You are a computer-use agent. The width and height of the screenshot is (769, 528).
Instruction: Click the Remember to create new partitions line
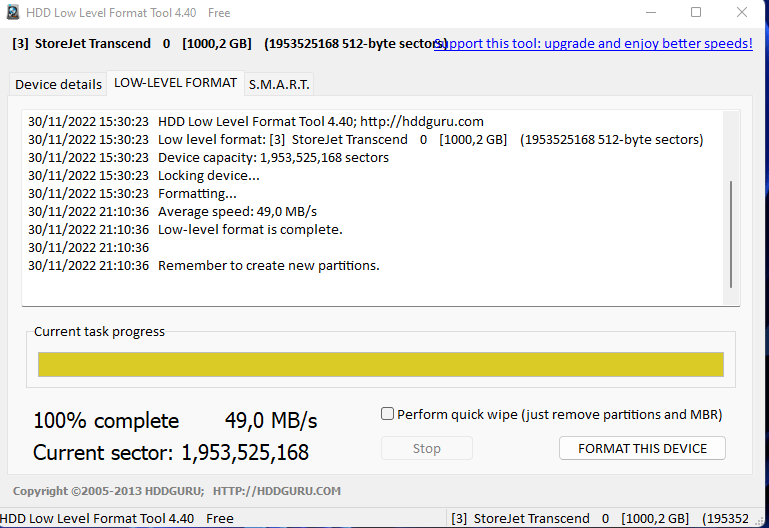point(268,265)
